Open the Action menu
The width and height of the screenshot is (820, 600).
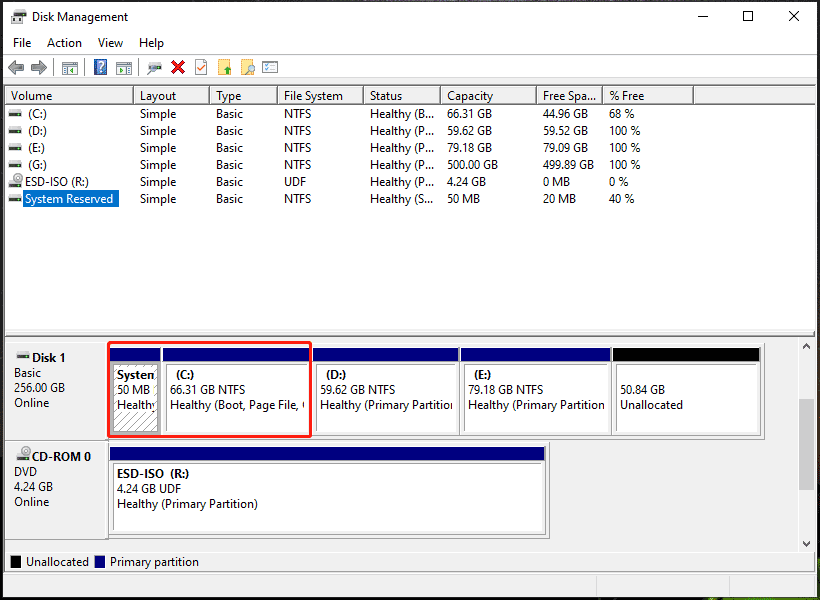[x=64, y=43]
